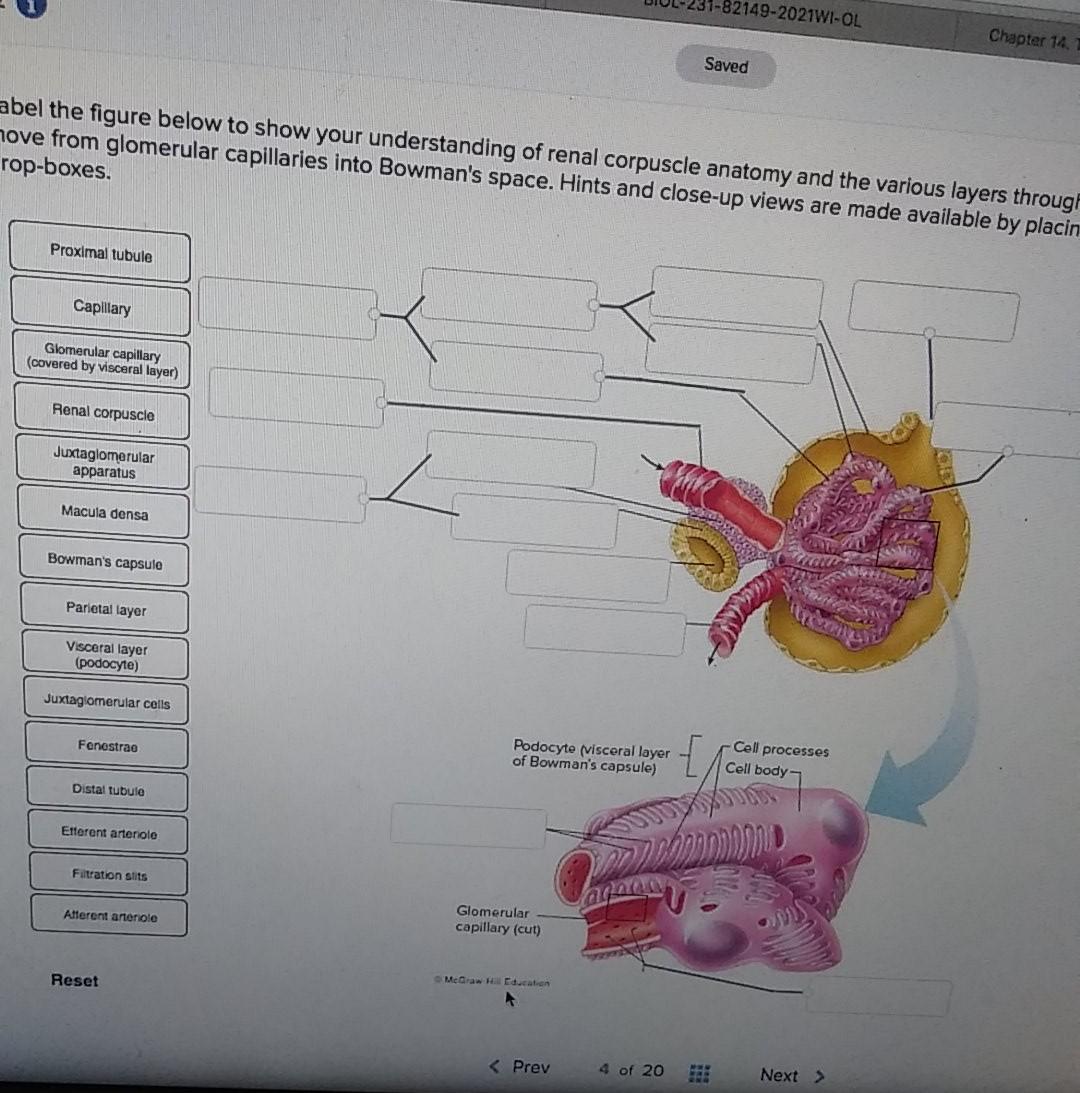The image size is (1080, 1093).
Task: Select the Afferent arteriole label tile
Action: coord(109,916)
